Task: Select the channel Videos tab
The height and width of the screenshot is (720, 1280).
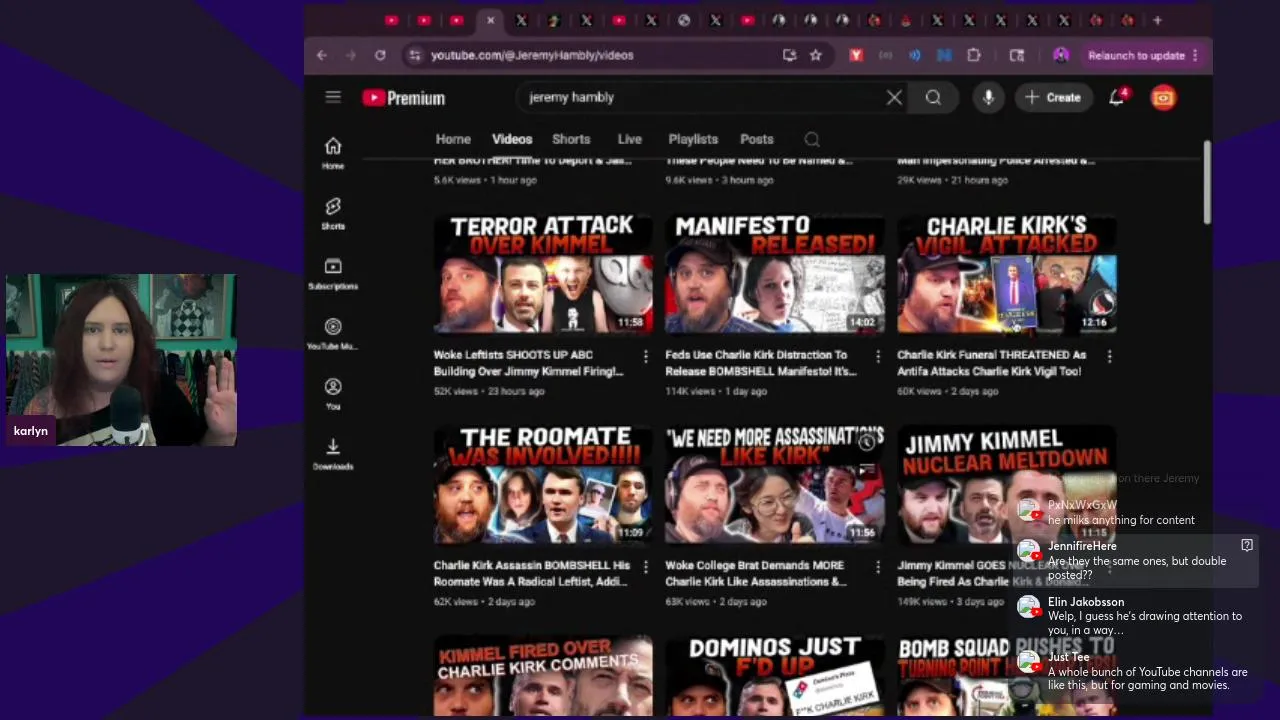Action: tap(512, 139)
